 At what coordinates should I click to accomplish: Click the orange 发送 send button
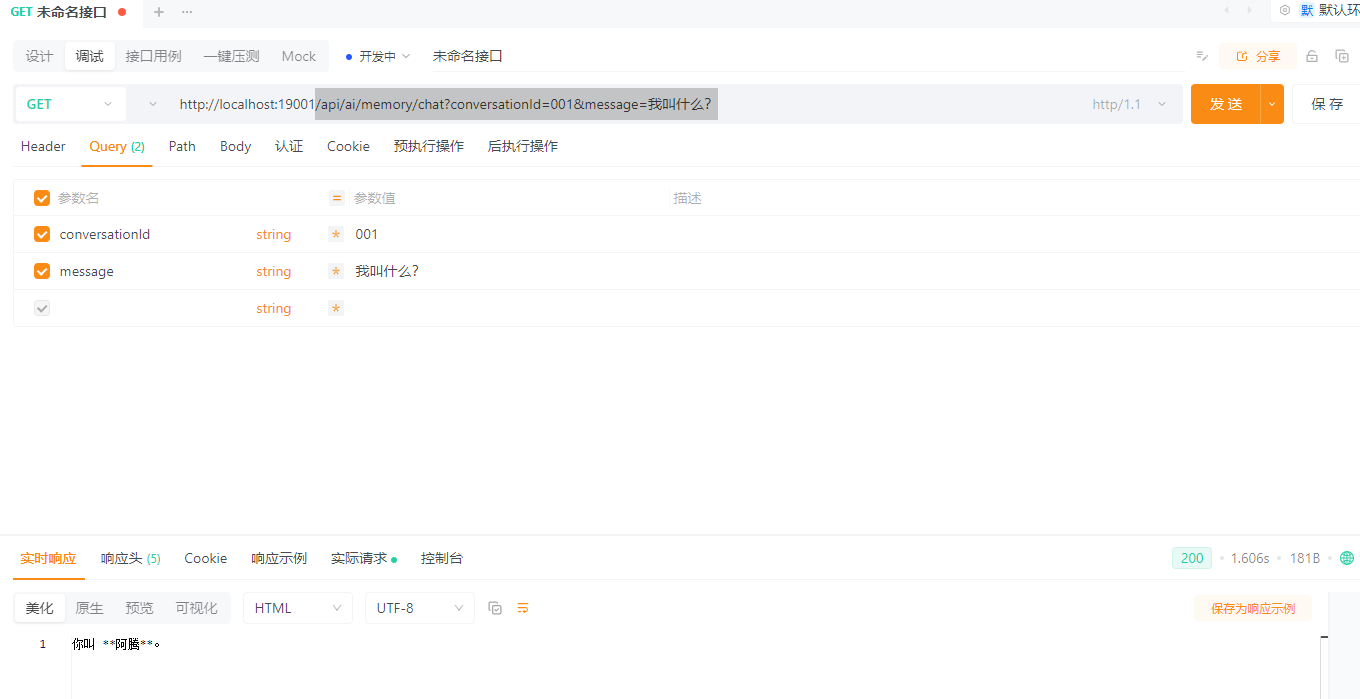1225,104
